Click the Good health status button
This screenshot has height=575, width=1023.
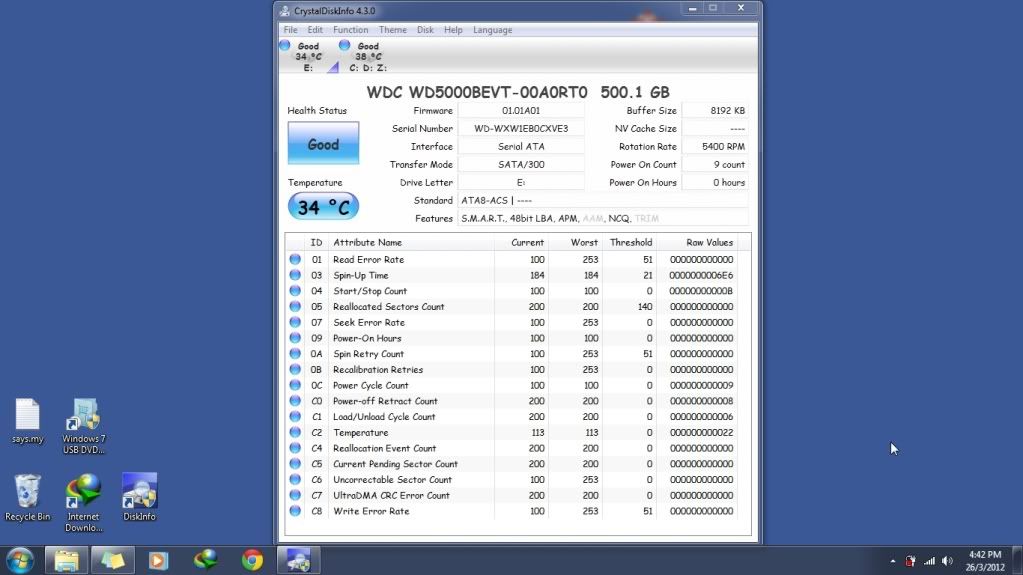323,144
